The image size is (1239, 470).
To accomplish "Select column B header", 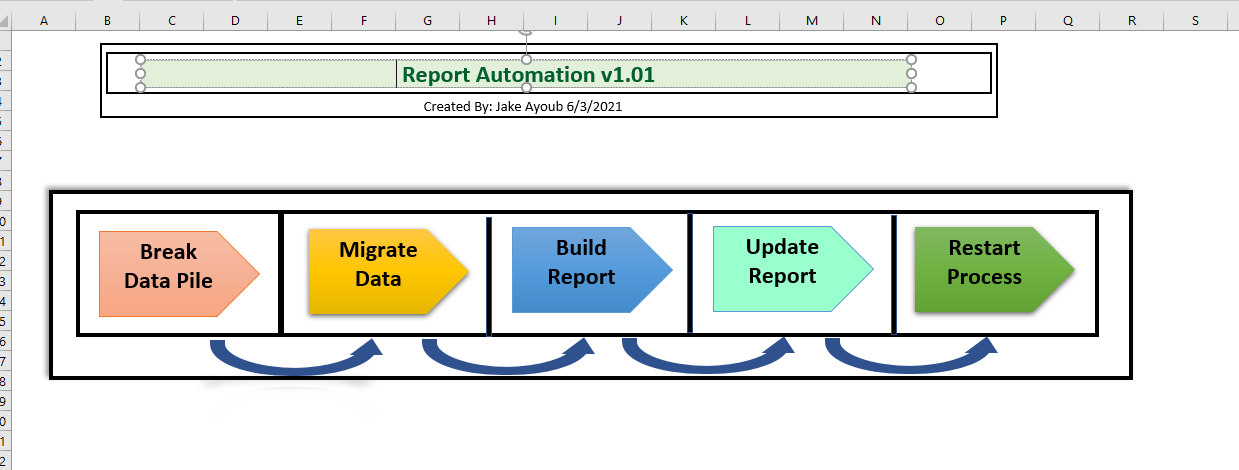I will coord(108,20).
